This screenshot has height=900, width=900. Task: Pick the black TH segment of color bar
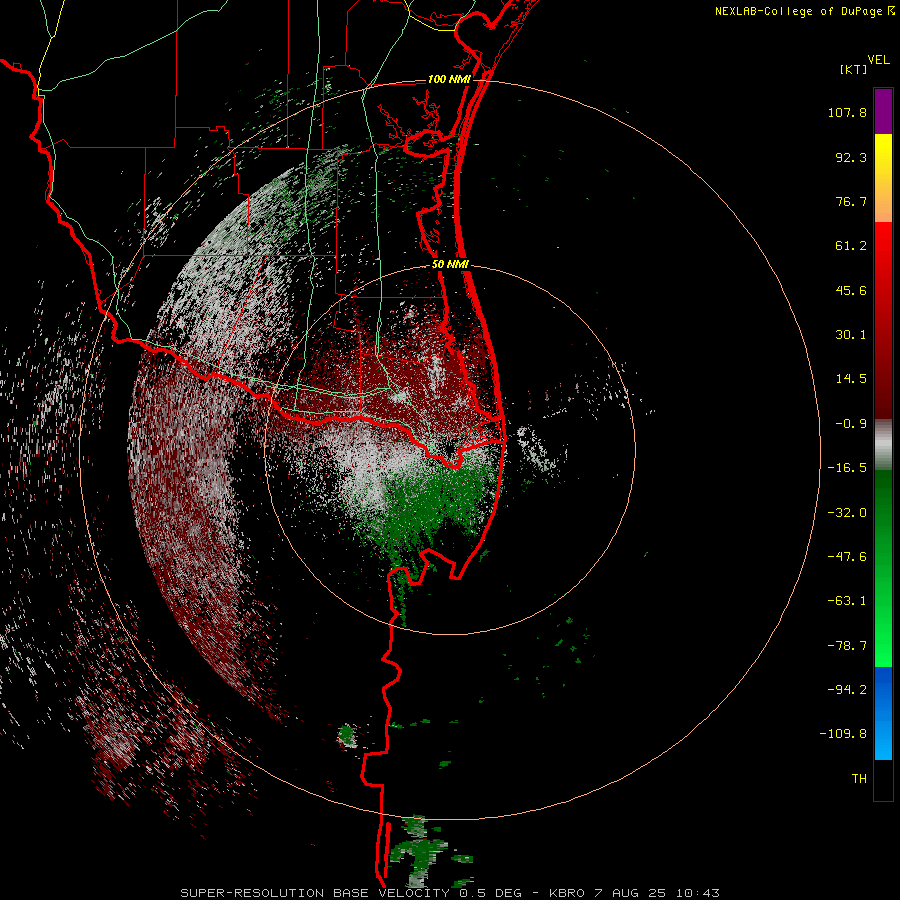click(883, 779)
